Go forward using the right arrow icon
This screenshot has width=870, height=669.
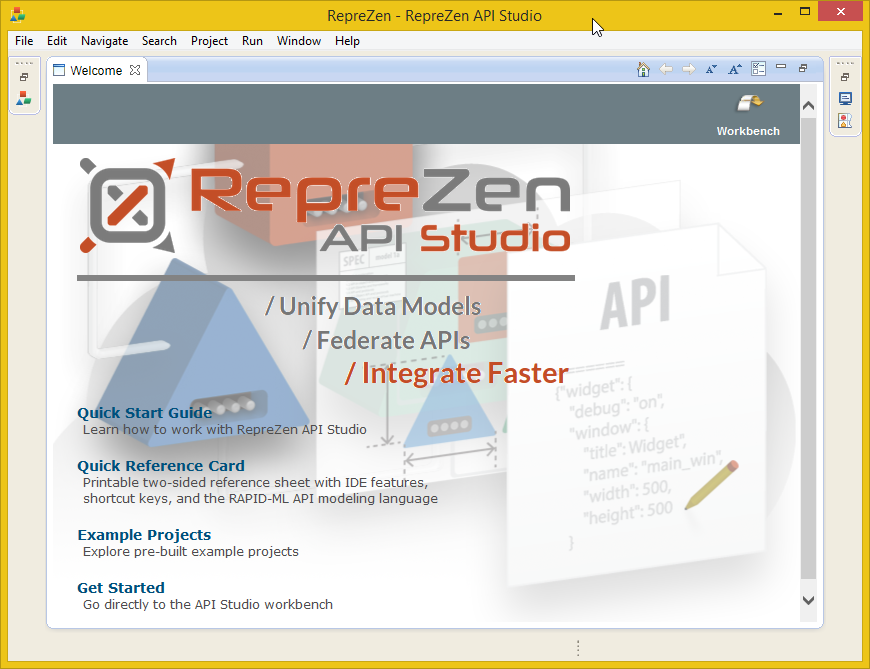pyautogui.click(x=689, y=69)
